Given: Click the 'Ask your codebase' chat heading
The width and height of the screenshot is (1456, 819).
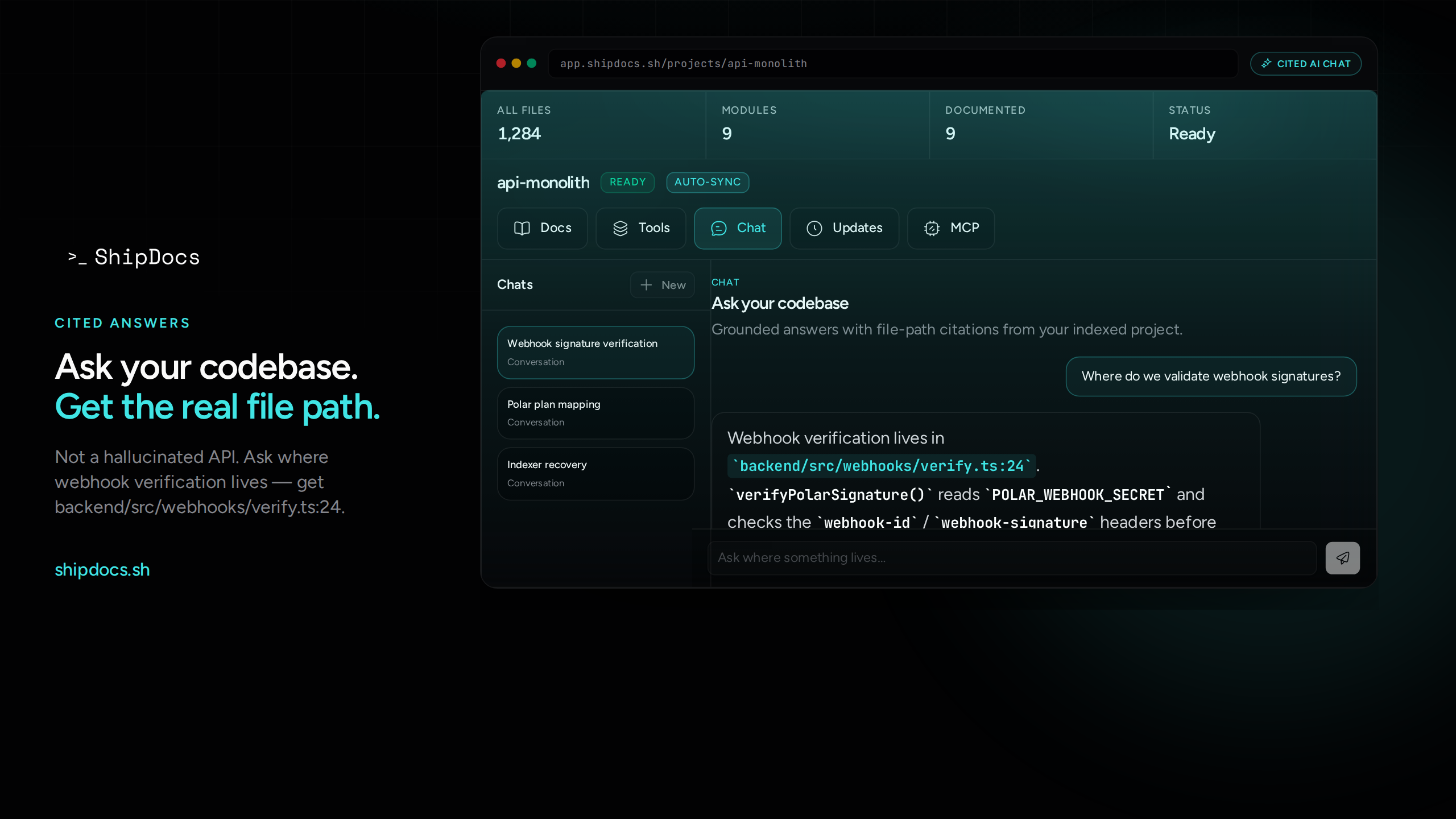Looking at the screenshot, I should [780, 303].
